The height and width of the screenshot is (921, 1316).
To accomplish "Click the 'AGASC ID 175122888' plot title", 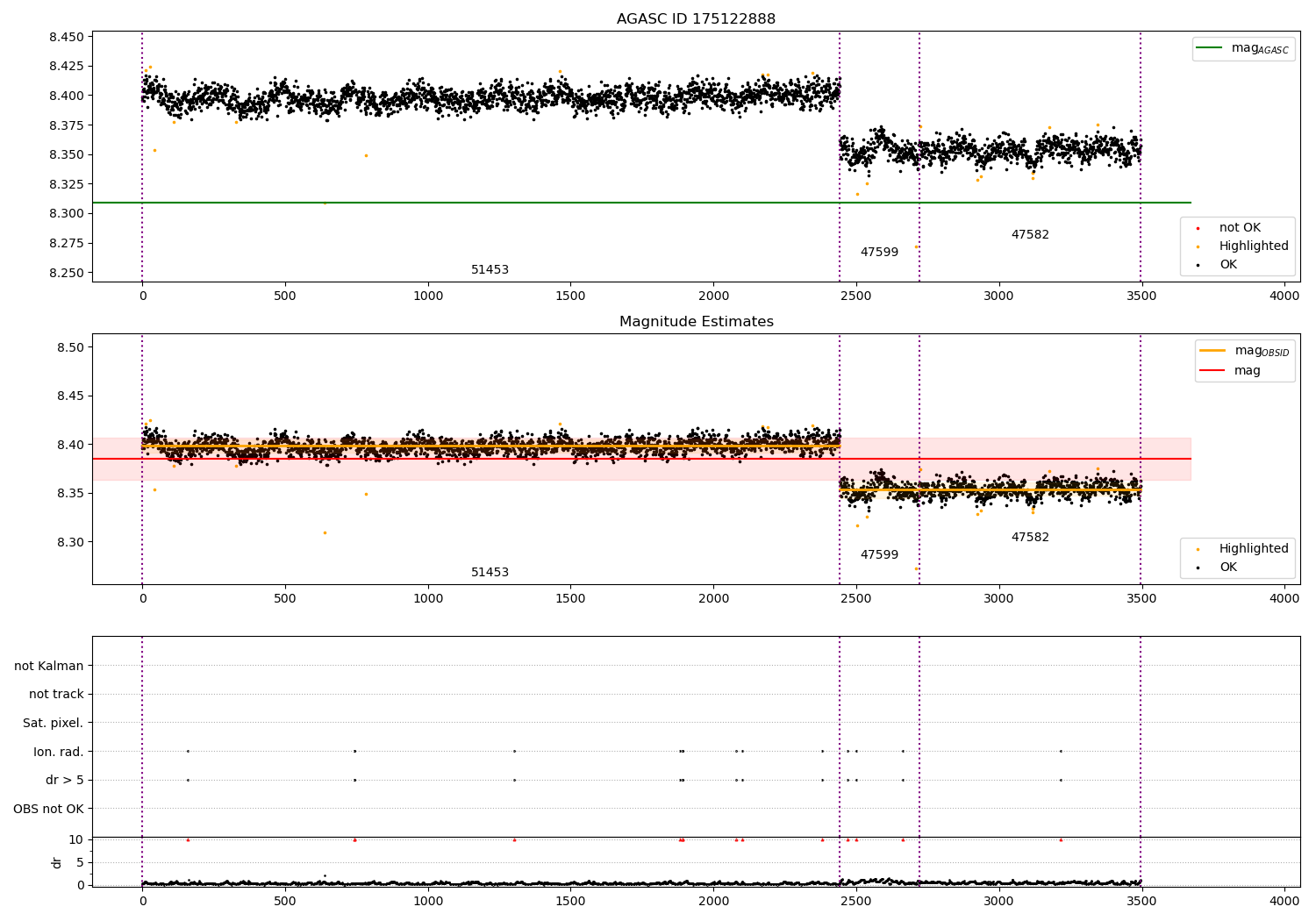I will 696,18.
